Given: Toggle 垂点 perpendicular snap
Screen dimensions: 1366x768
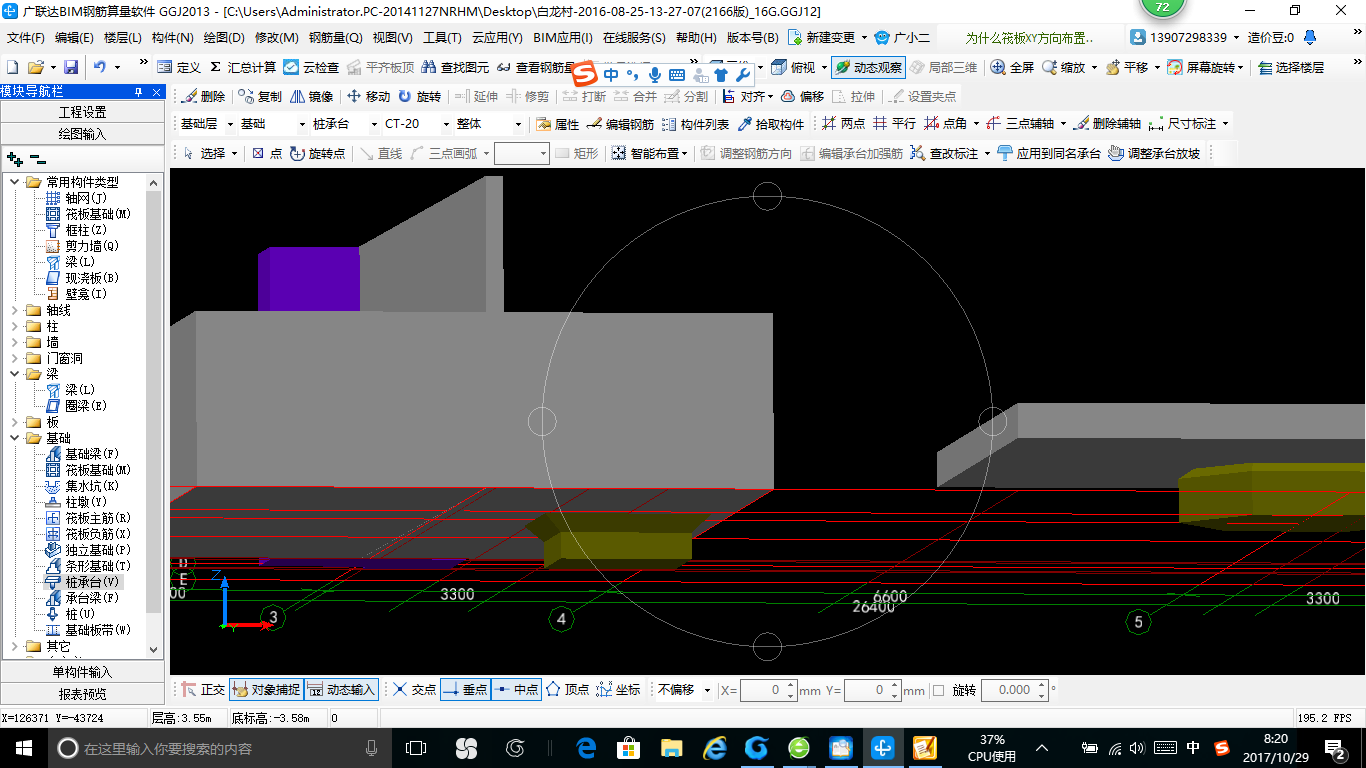Looking at the screenshot, I should (x=465, y=690).
